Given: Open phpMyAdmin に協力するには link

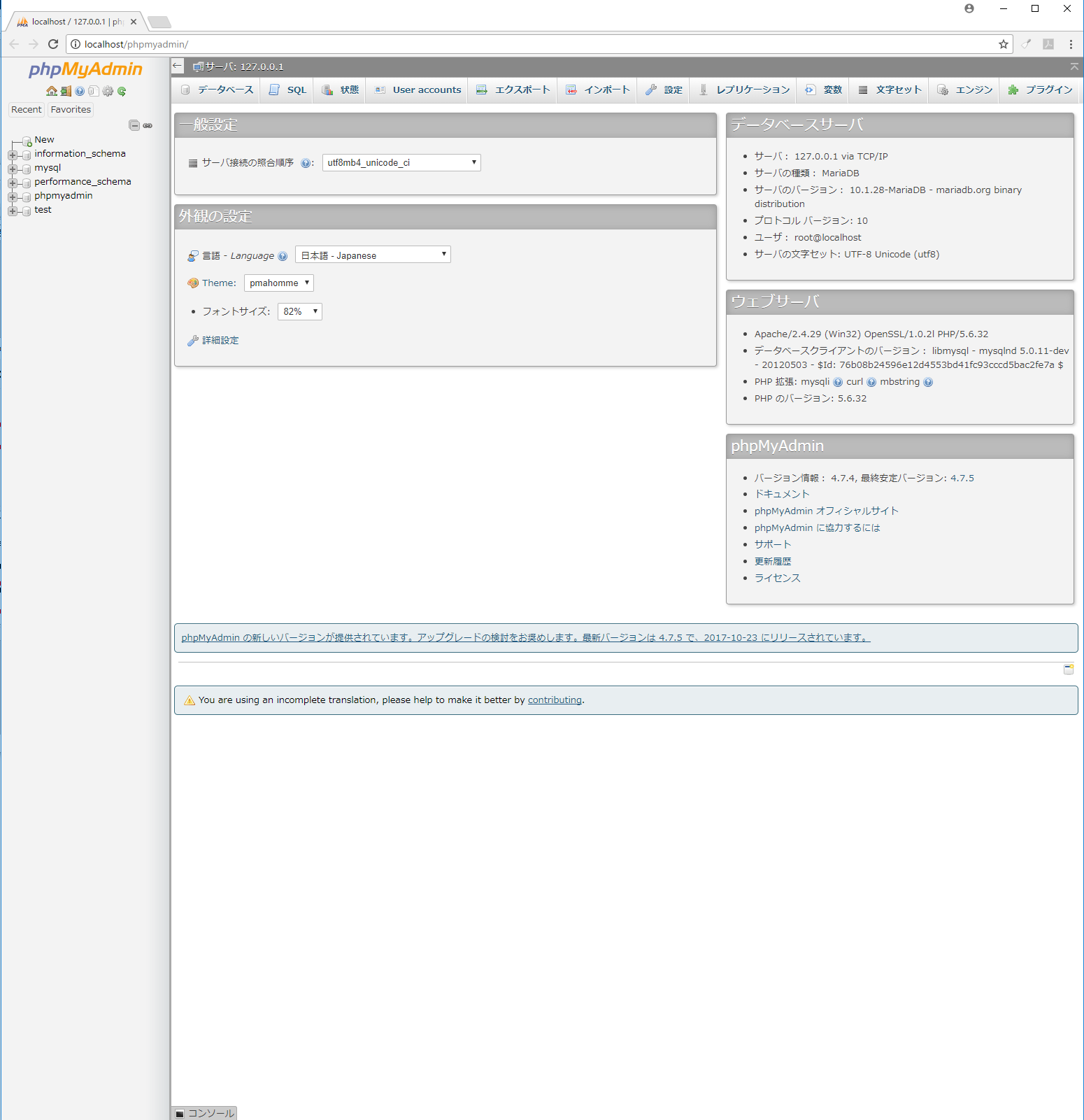Looking at the screenshot, I should click(818, 527).
